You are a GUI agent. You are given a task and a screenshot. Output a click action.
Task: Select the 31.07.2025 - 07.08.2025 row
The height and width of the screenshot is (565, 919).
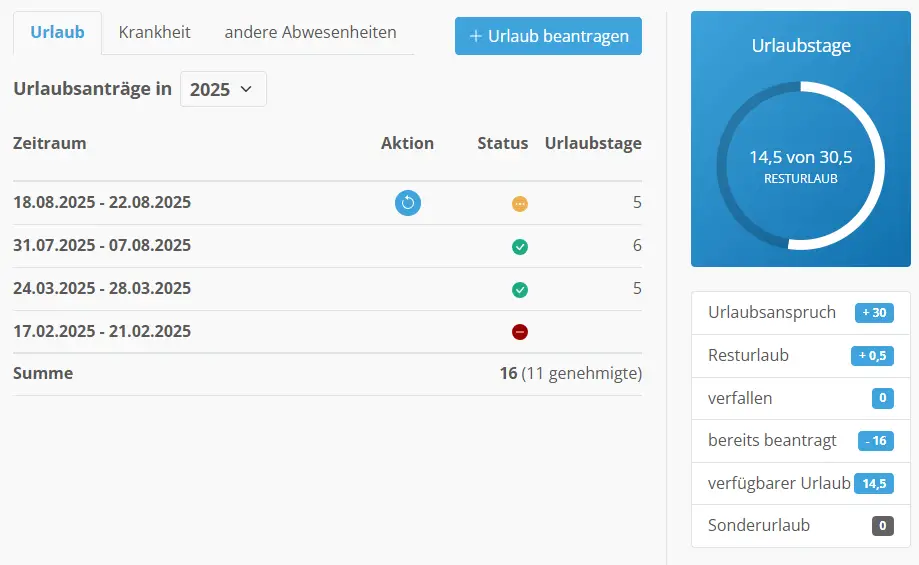(102, 246)
